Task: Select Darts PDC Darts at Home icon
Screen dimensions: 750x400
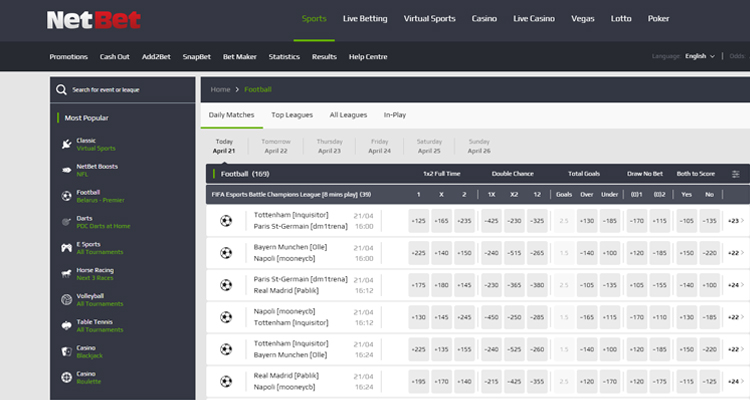Action: pos(66,222)
